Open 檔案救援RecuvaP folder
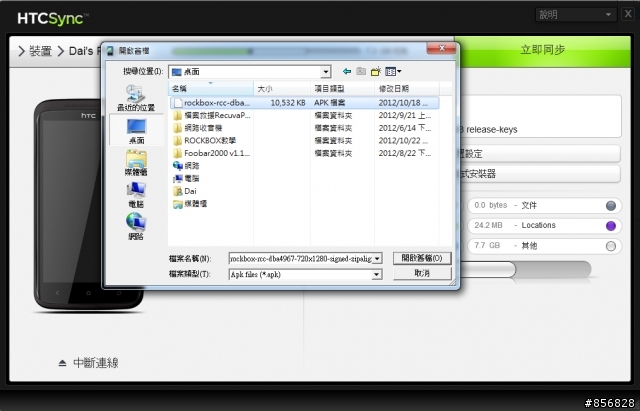Screen dimensions: 640x411 (x=211, y=116)
